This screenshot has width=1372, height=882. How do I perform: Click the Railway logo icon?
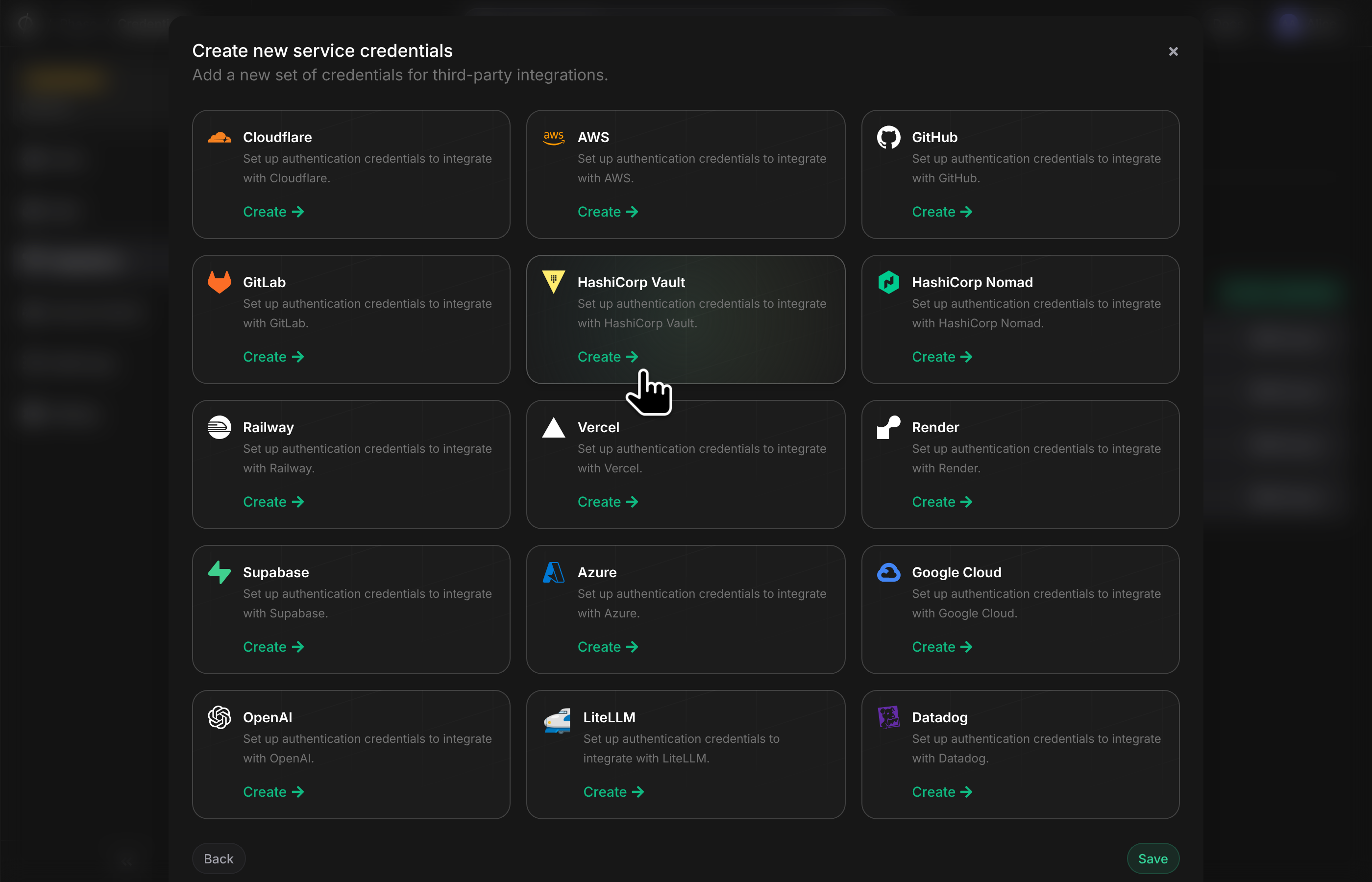(x=220, y=427)
